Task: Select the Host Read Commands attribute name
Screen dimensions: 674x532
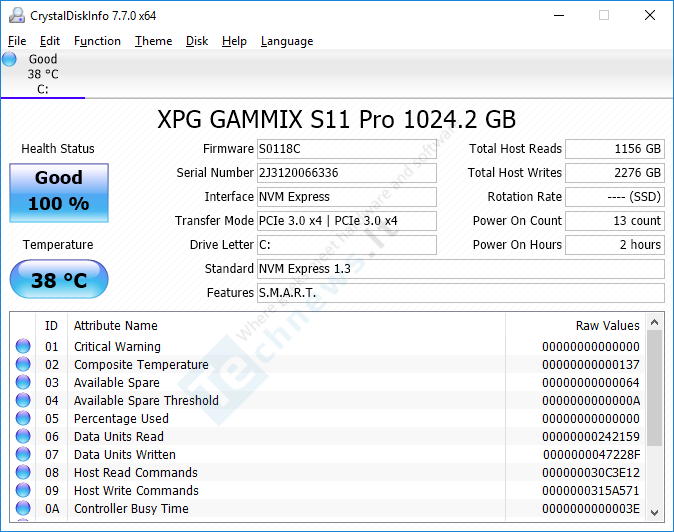Action: pyautogui.click(x=136, y=473)
